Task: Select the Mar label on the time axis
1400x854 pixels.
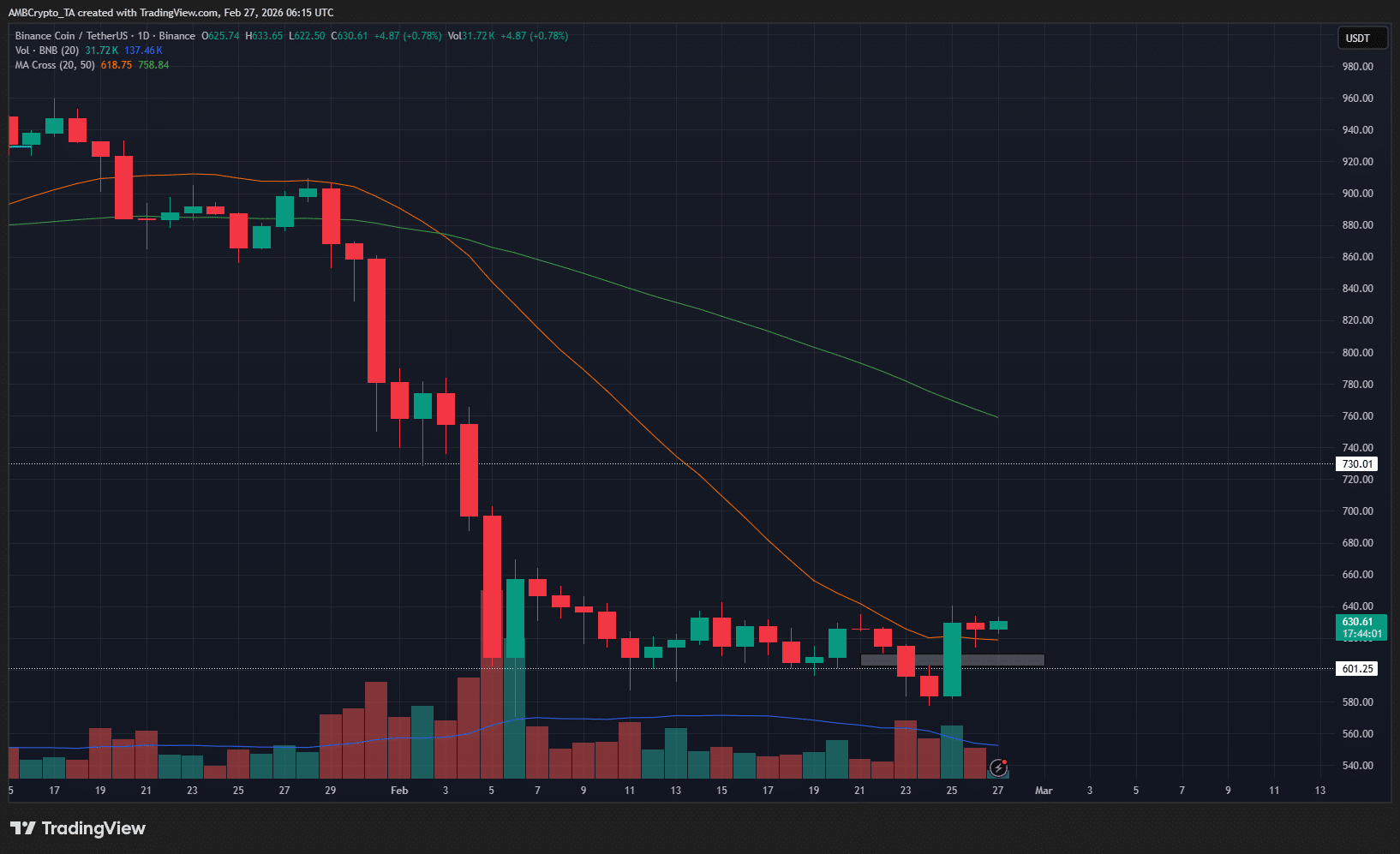Action: (x=1044, y=791)
